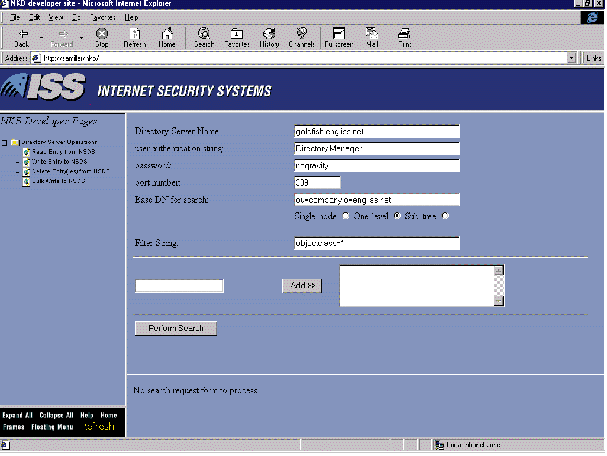This screenshot has height=456, width=607.
Task: Go to Home via toolbar icon
Action: (x=167, y=37)
